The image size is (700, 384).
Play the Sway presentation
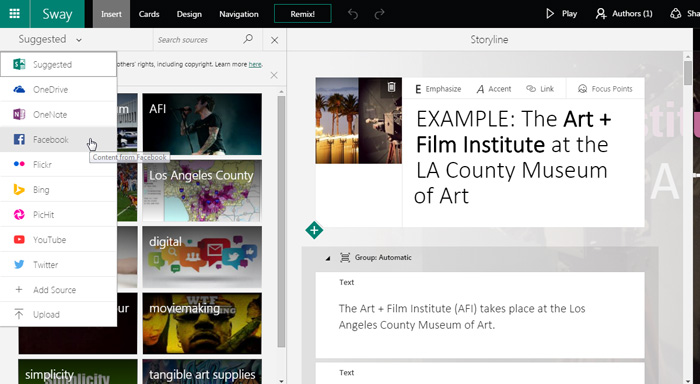(x=562, y=13)
